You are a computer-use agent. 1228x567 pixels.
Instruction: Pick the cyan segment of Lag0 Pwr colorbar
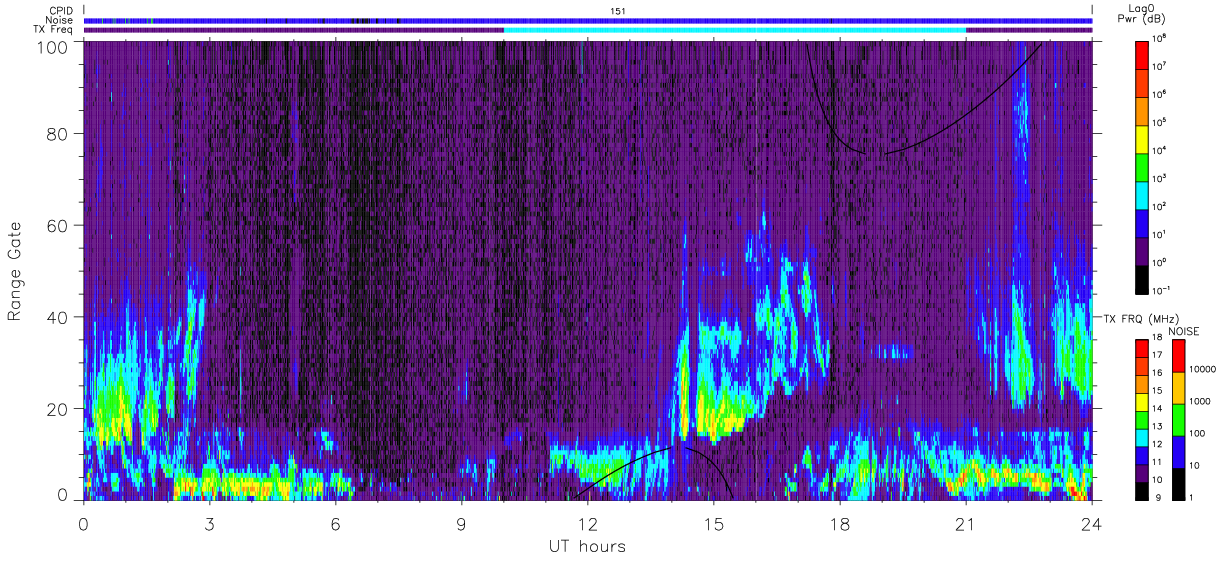(1142, 194)
